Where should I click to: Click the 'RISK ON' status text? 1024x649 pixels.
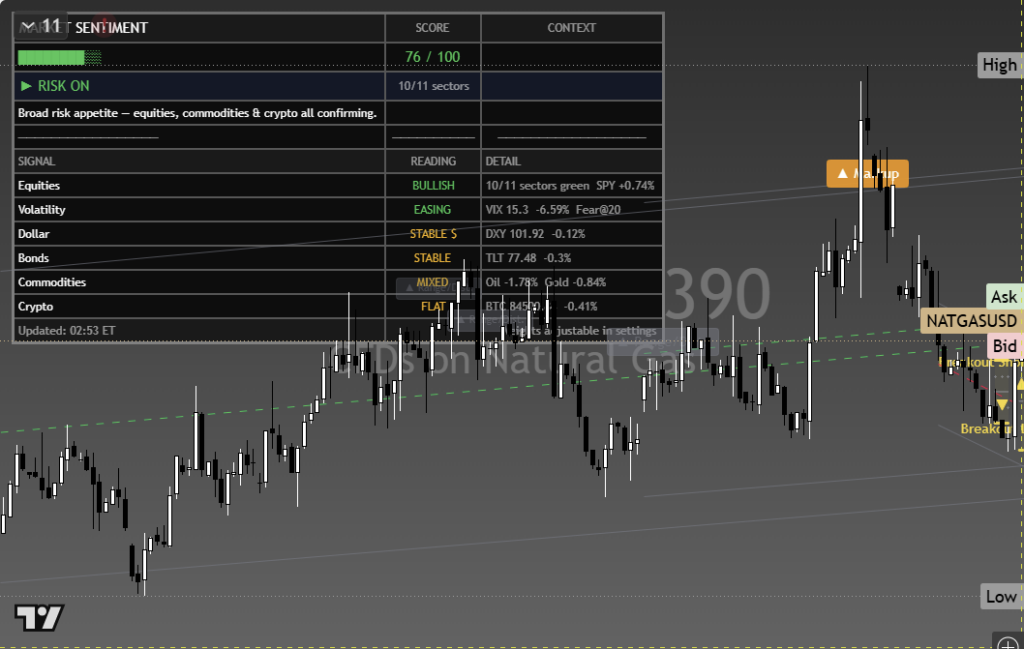click(63, 86)
